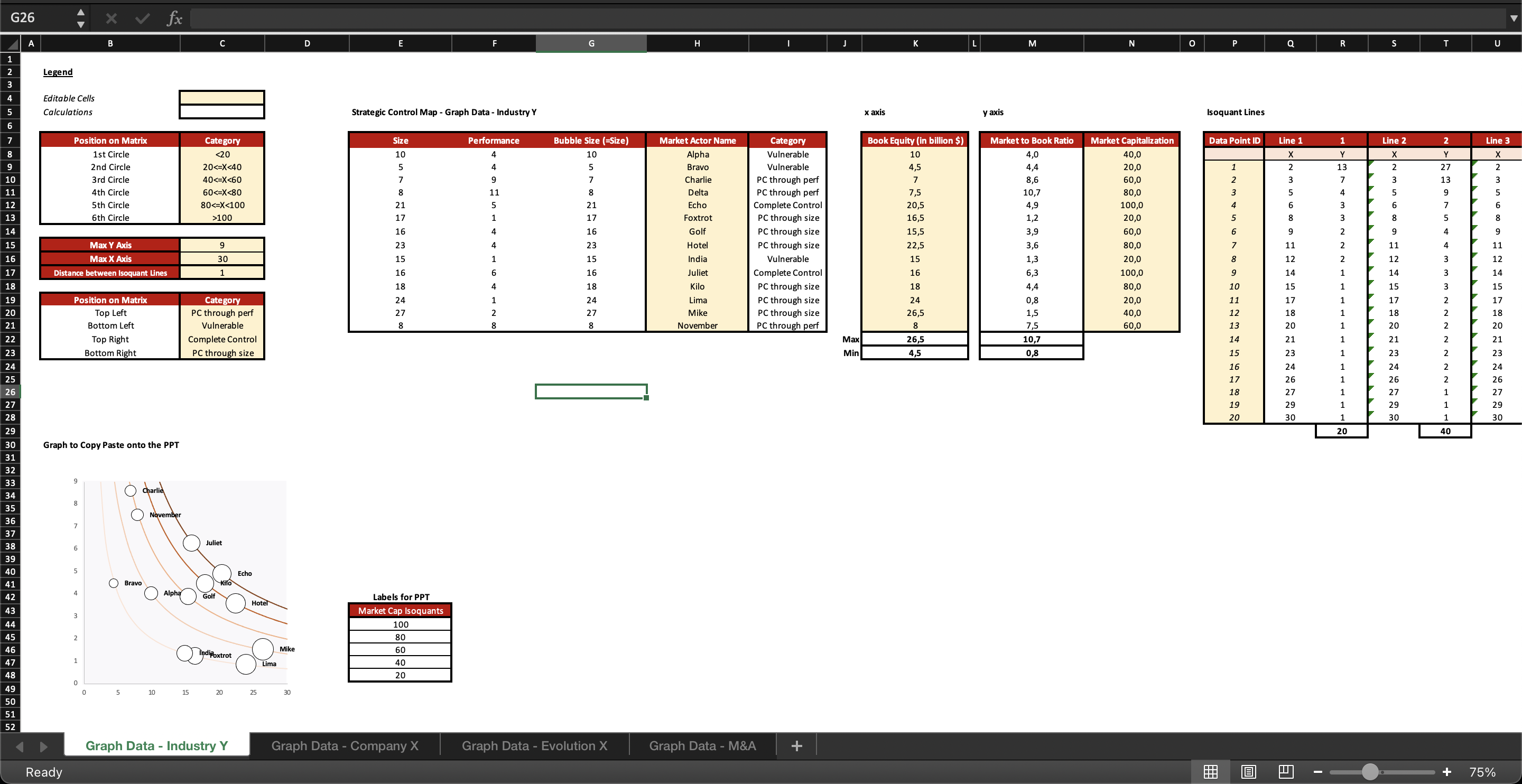Click the 'November' market actor cell

coord(697,325)
